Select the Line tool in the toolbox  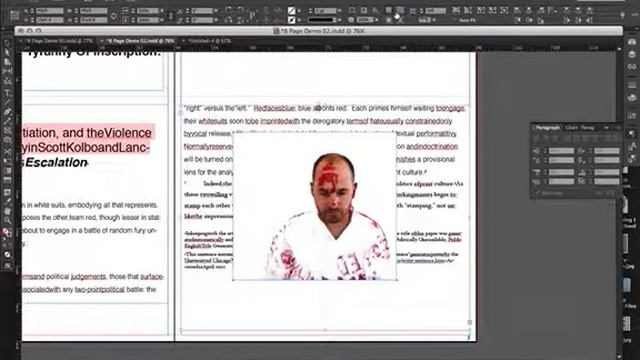[7, 102]
